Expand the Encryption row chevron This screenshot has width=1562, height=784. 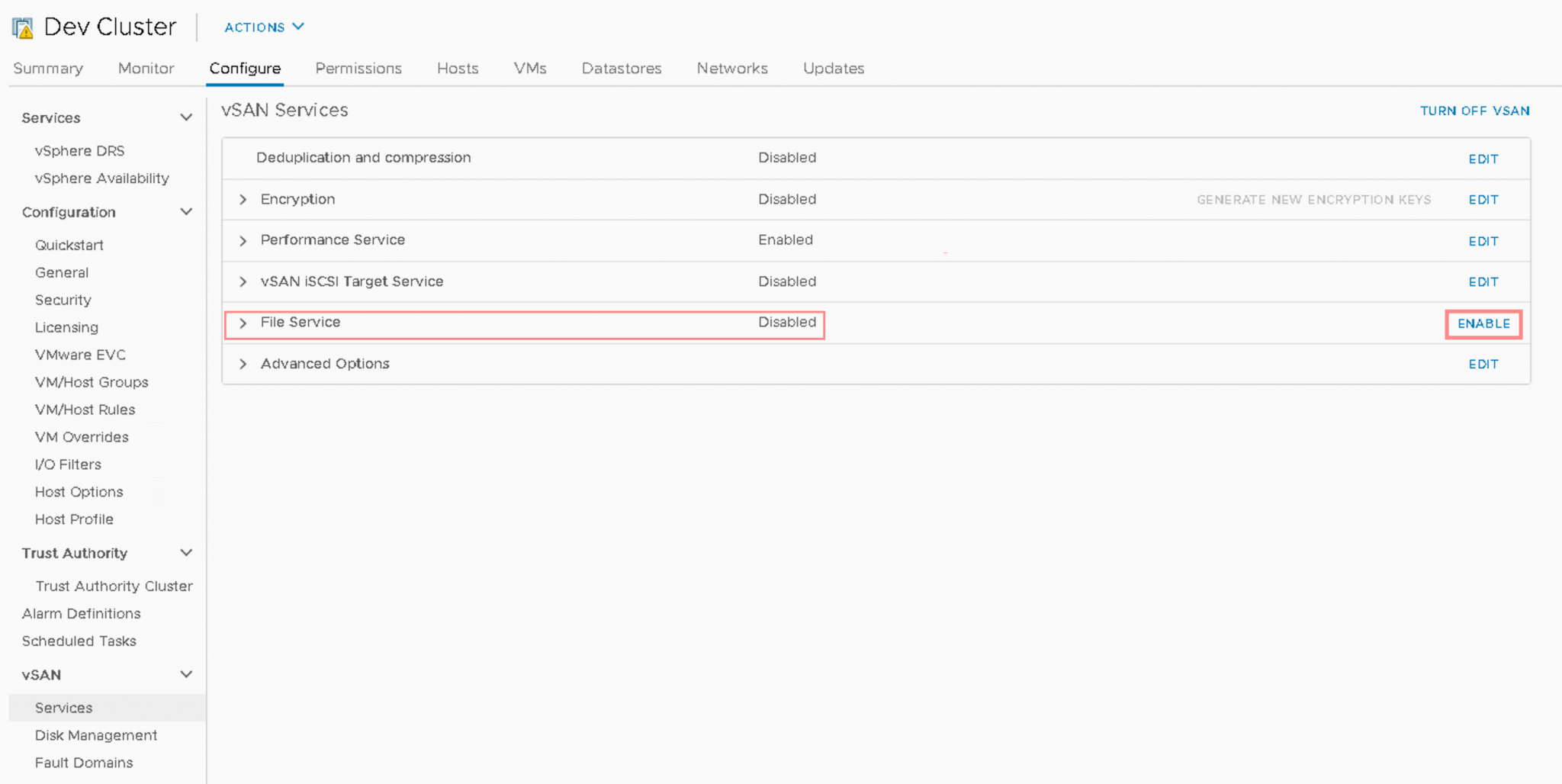tap(243, 200)
